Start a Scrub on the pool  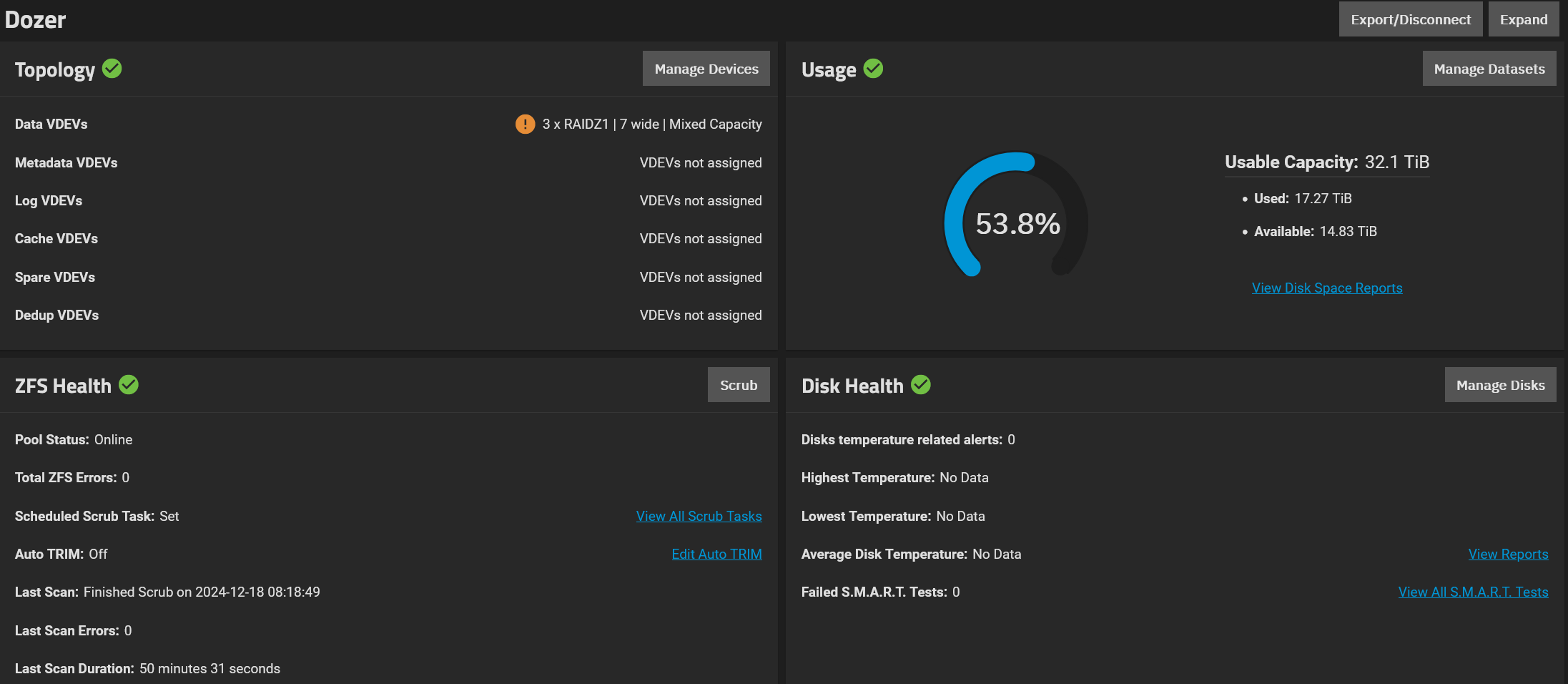(738, 385)
